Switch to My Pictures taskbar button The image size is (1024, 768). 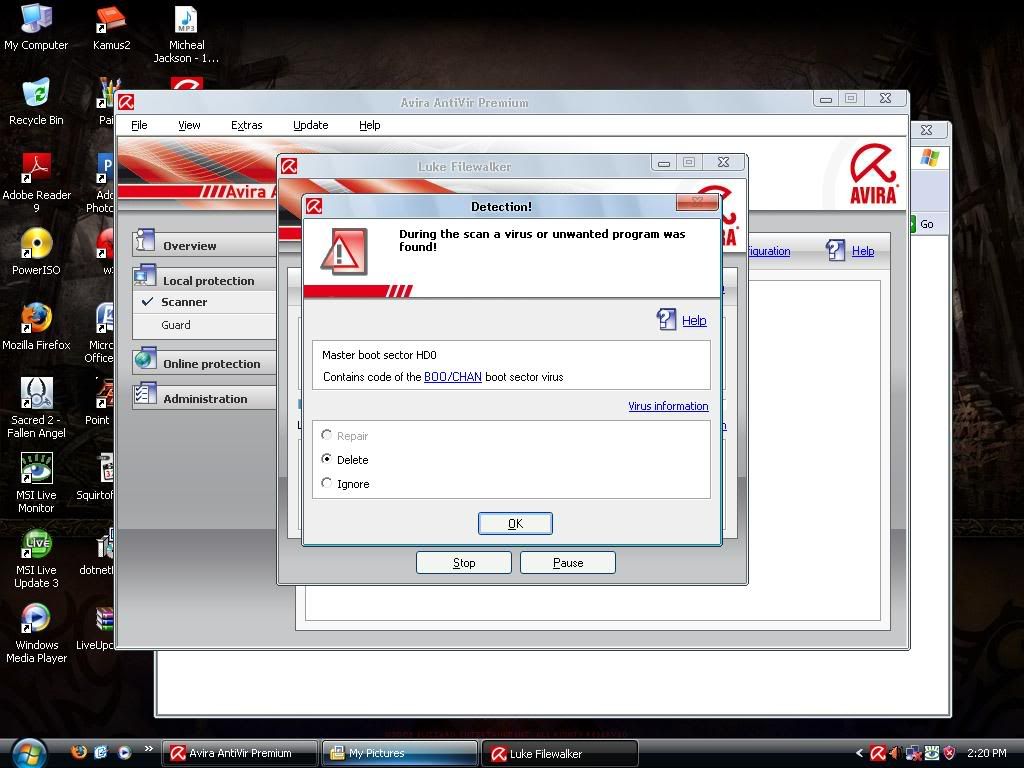(400, 753)
